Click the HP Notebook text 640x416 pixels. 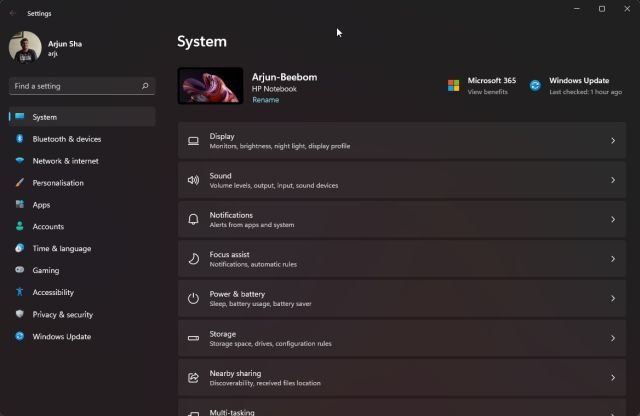pyautogui.click(x=274, y=89)
